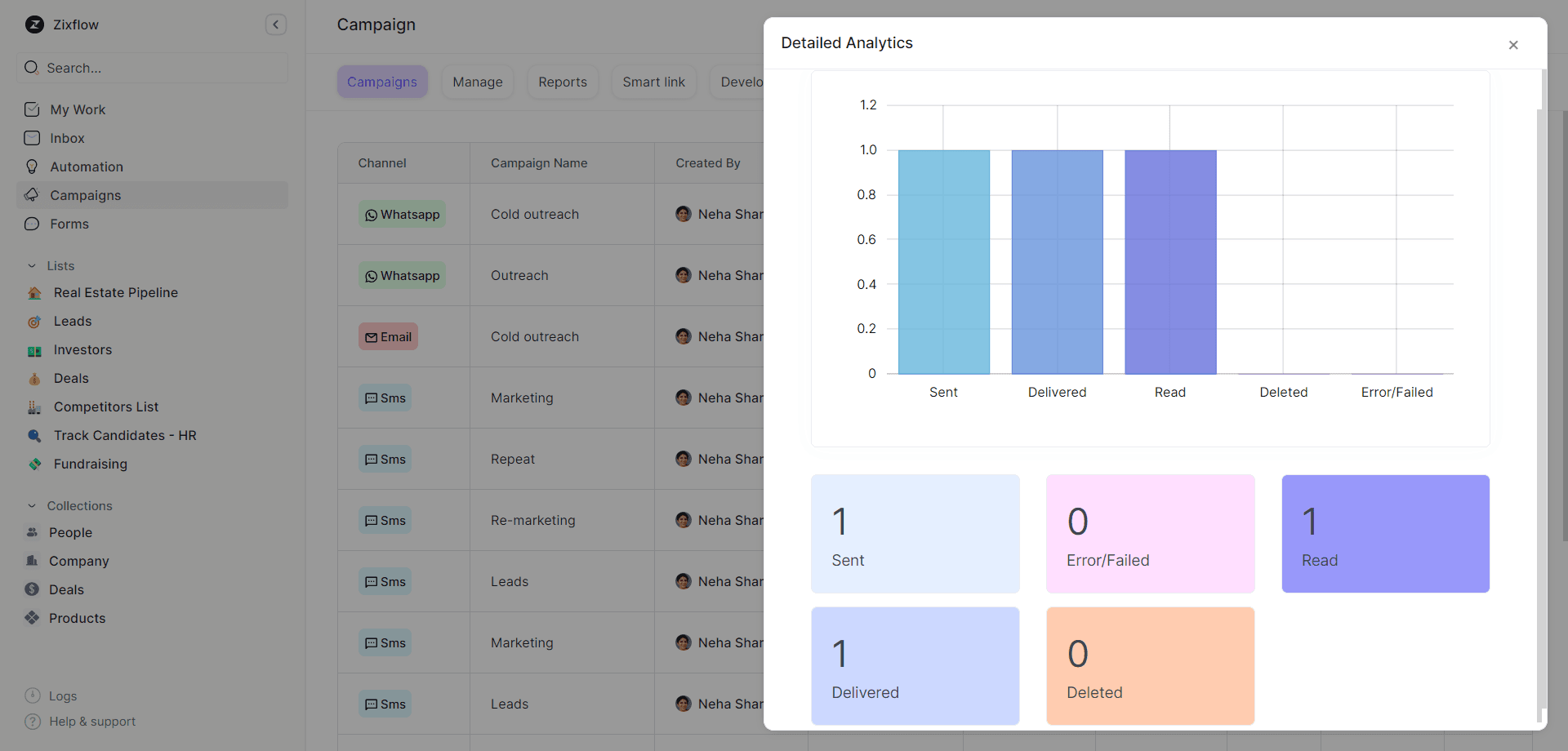Open Help & support

pos(91,722)
